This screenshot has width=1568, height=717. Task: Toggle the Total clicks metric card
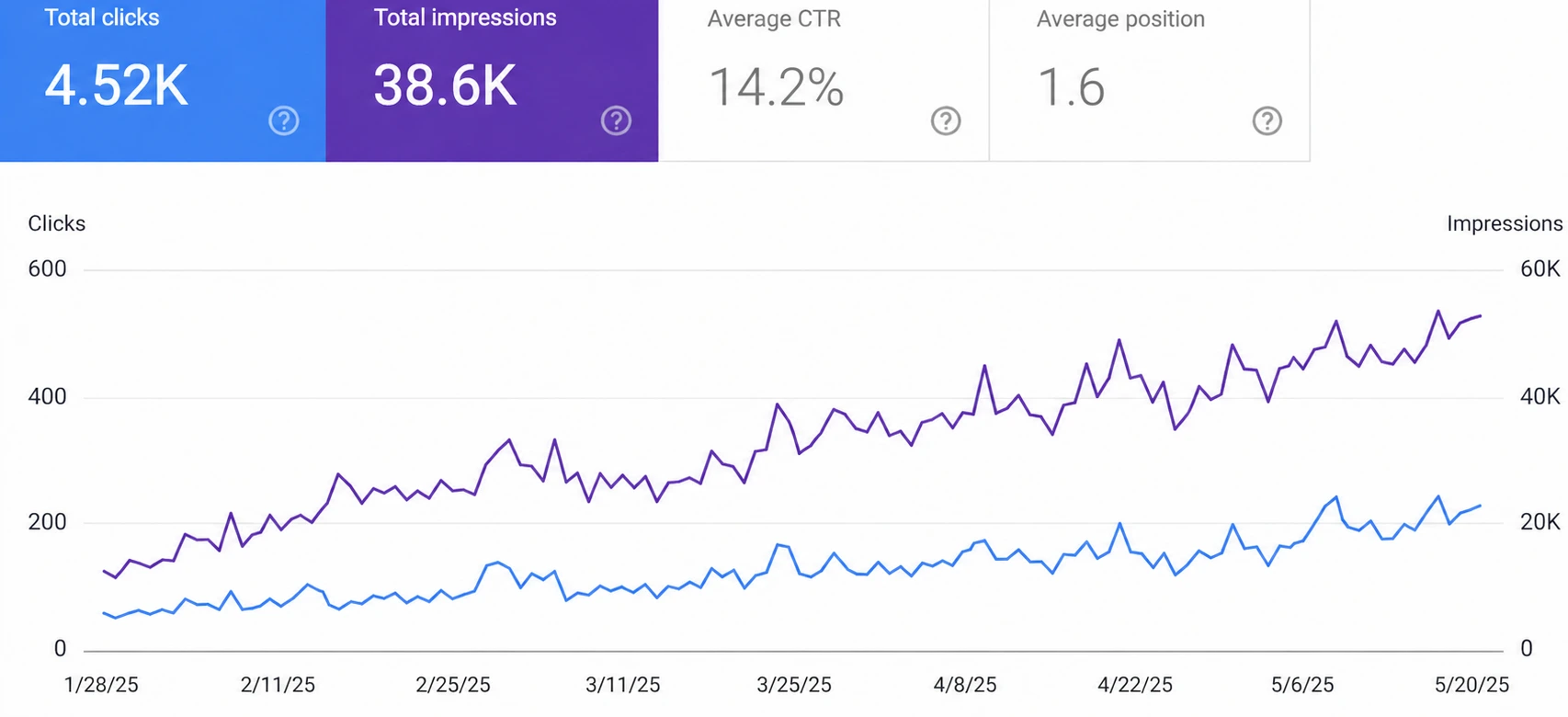[x=163, y=81]
